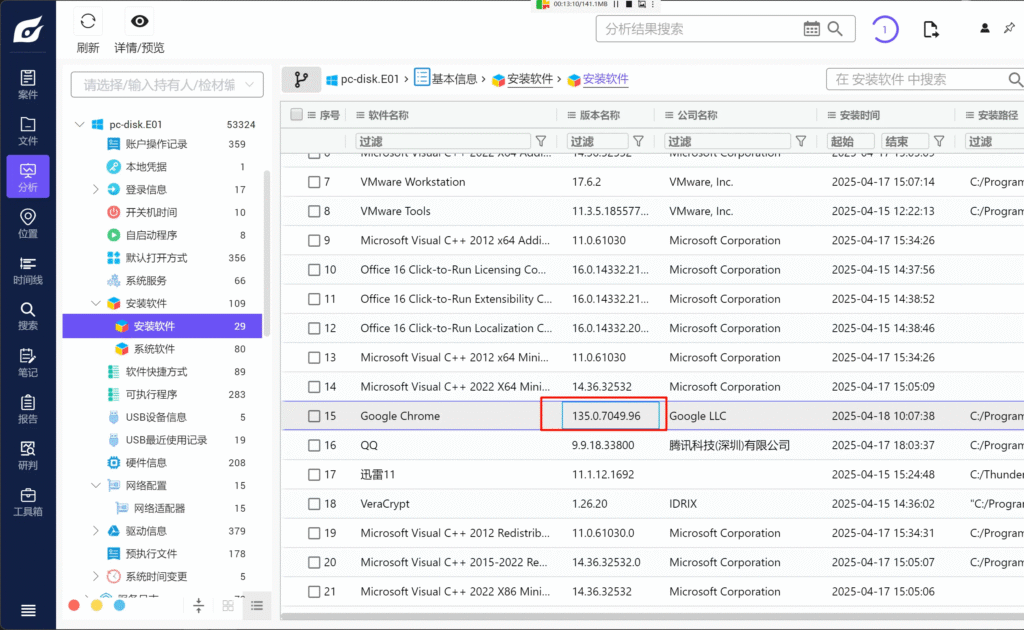Open the 请选择/输入持有人/检材 dropdown
This screenshot has height=630, width=1024.
click(167, 85)
